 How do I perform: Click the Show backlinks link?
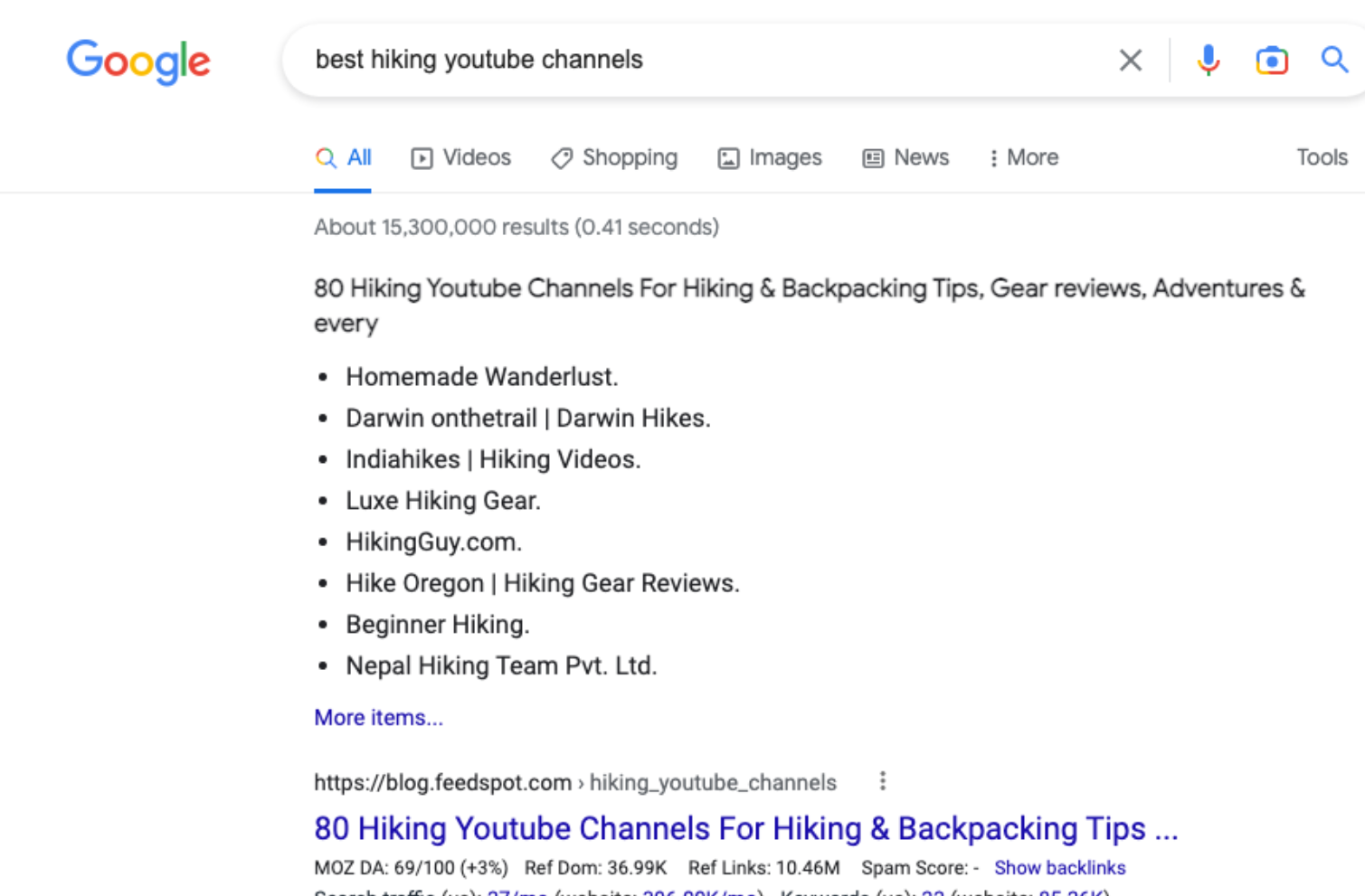click(1060, 868)
